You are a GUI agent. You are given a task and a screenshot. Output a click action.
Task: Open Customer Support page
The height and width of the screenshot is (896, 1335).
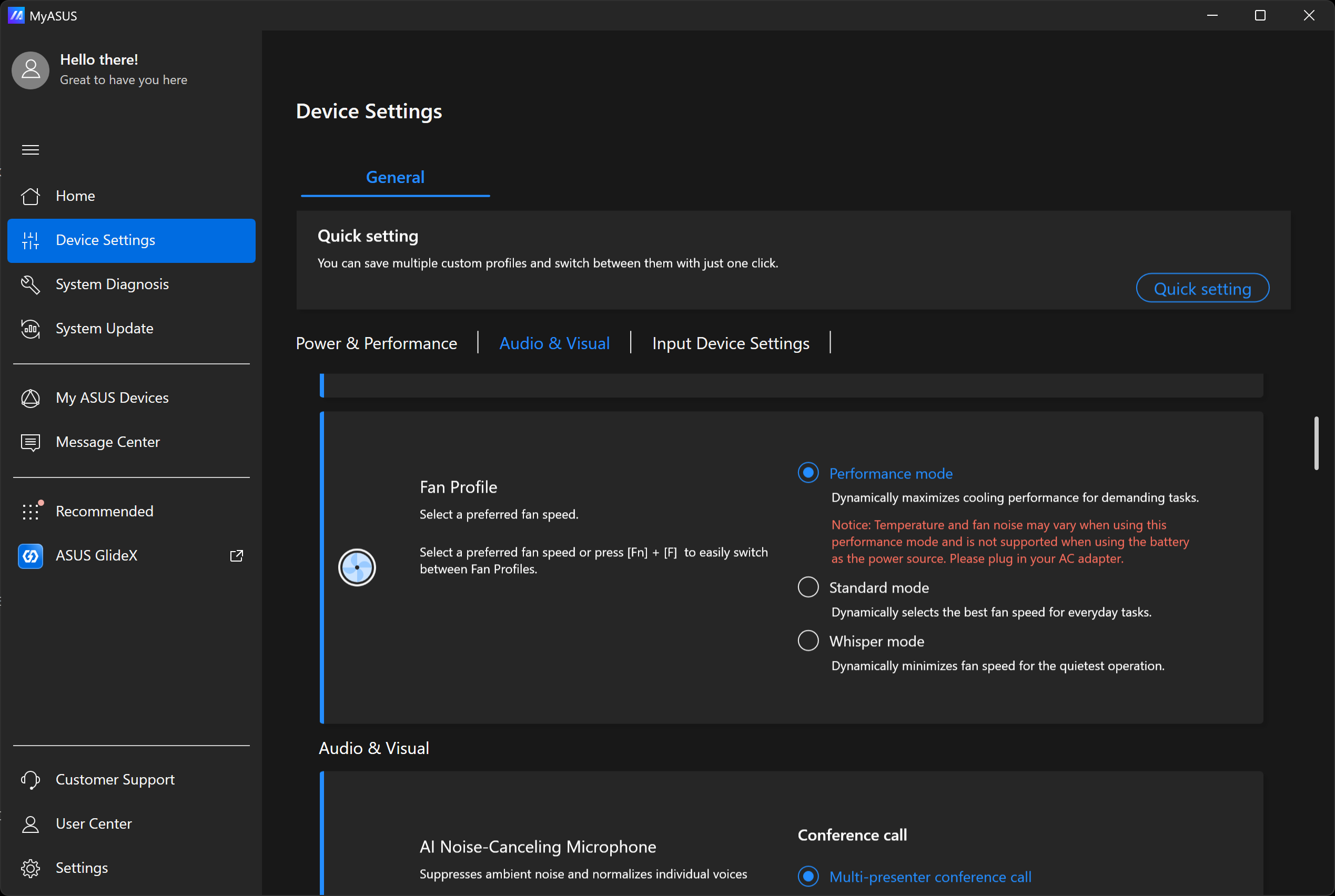coord(132,780)
